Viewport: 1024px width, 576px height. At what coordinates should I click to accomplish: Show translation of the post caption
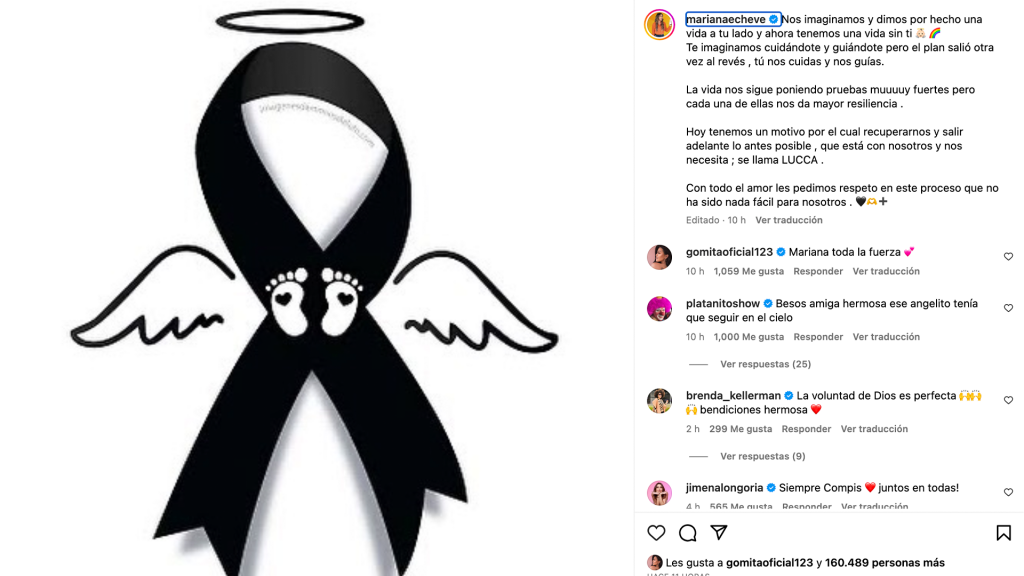789,220
